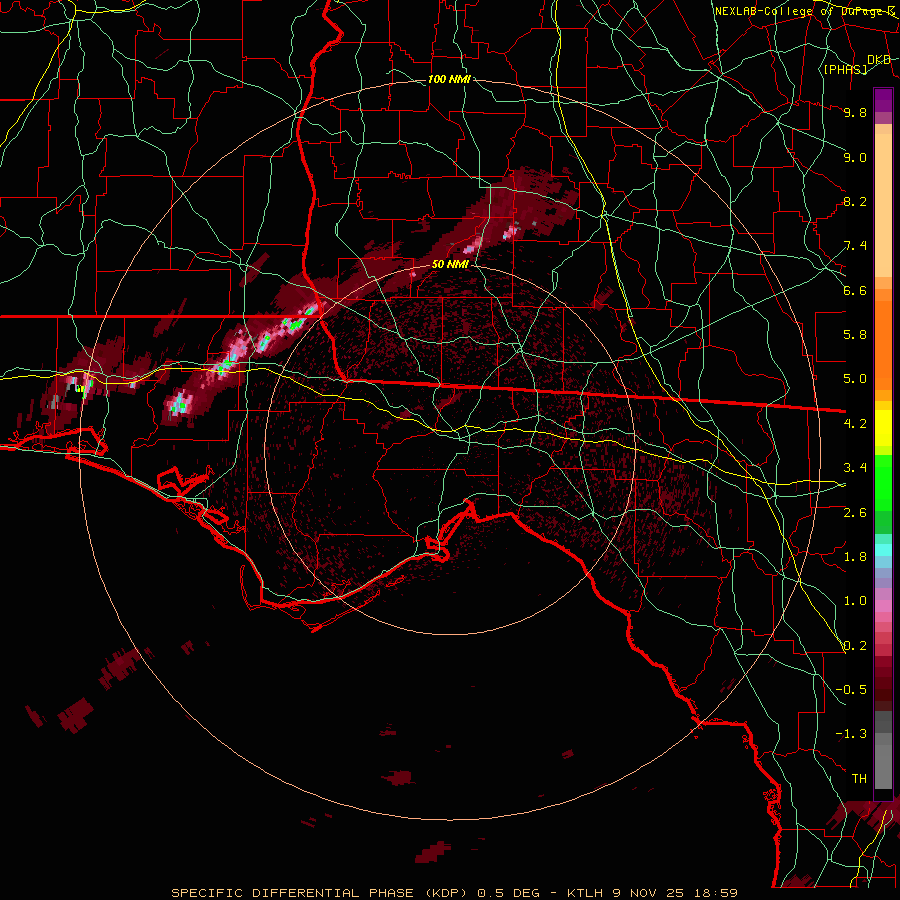Click the "-0.5" scale value
Image resolution: width=900 pixels, height=900 pixels.
pos(851,690)
